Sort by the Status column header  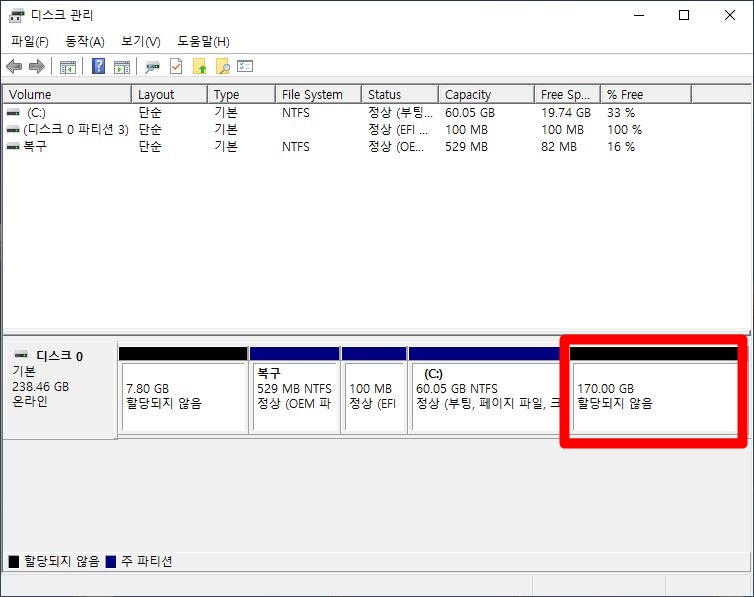click(x=400, y=94)
